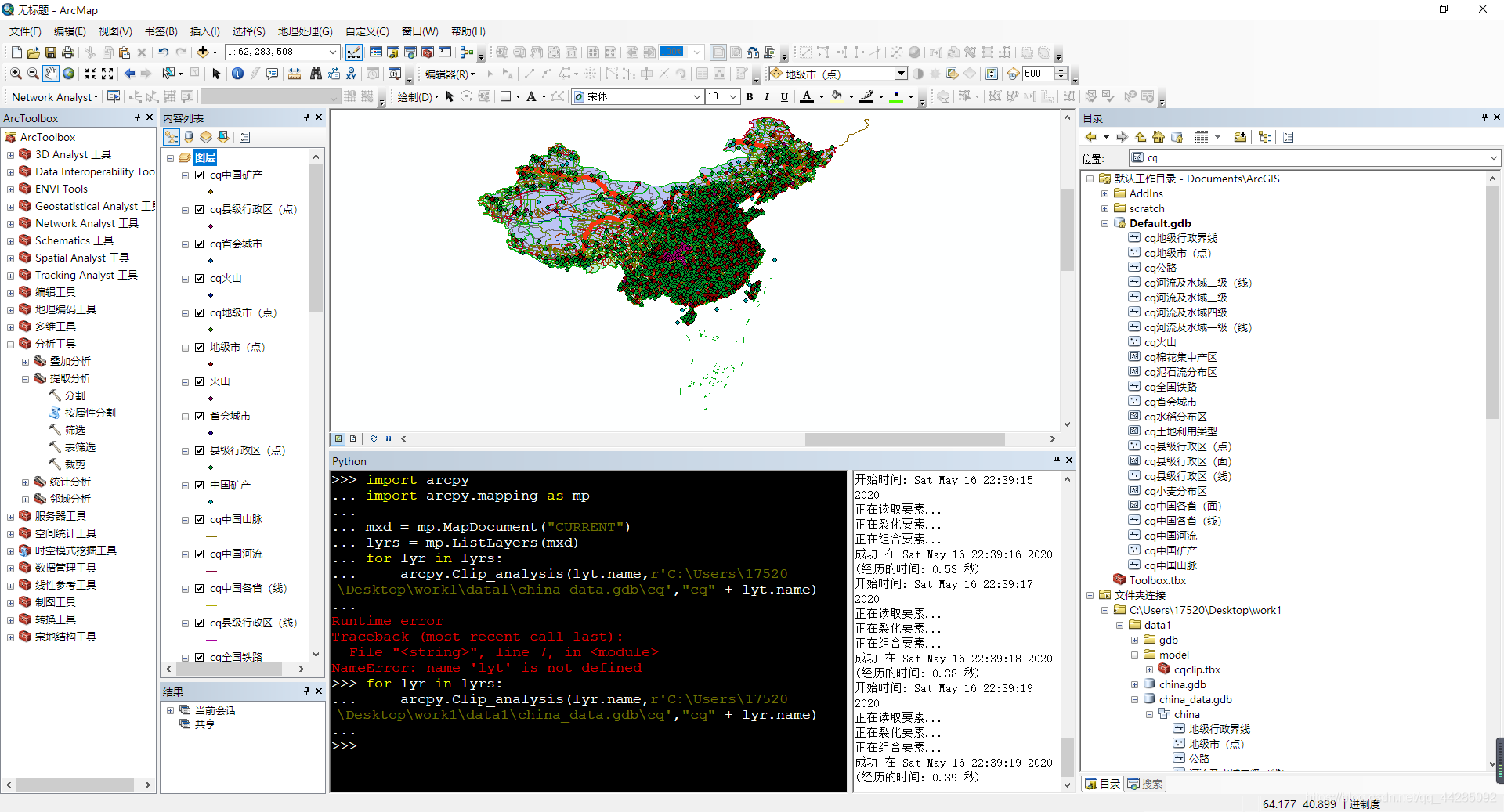Collapse Default.gdb in the catalog tree
1504x812 pixels.
point(1104,223)
